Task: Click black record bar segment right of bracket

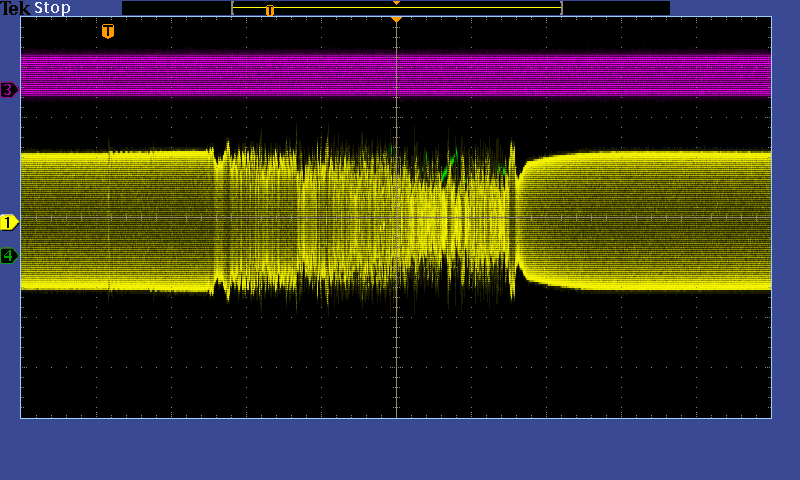Action: 615,8
